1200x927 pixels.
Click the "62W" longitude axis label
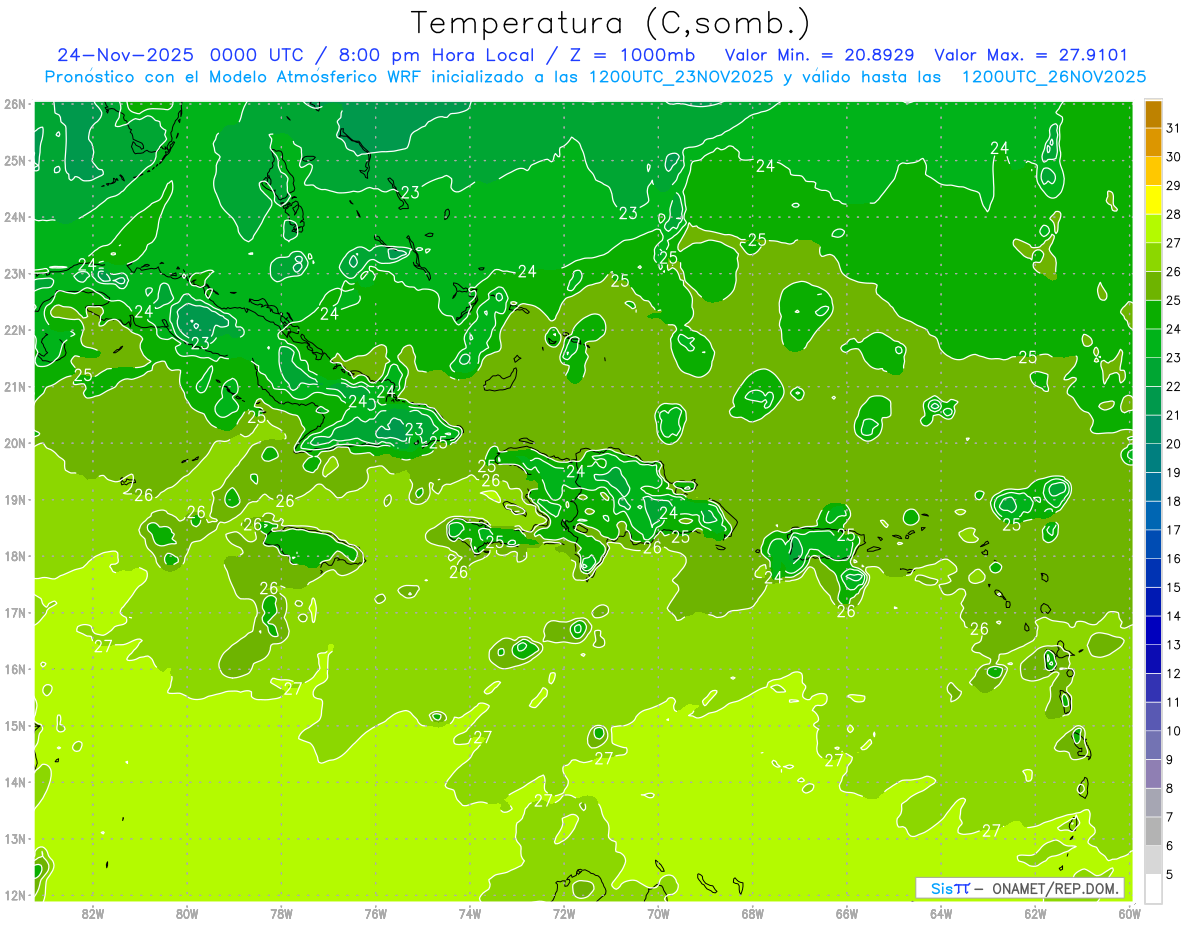coord(1036,913)
